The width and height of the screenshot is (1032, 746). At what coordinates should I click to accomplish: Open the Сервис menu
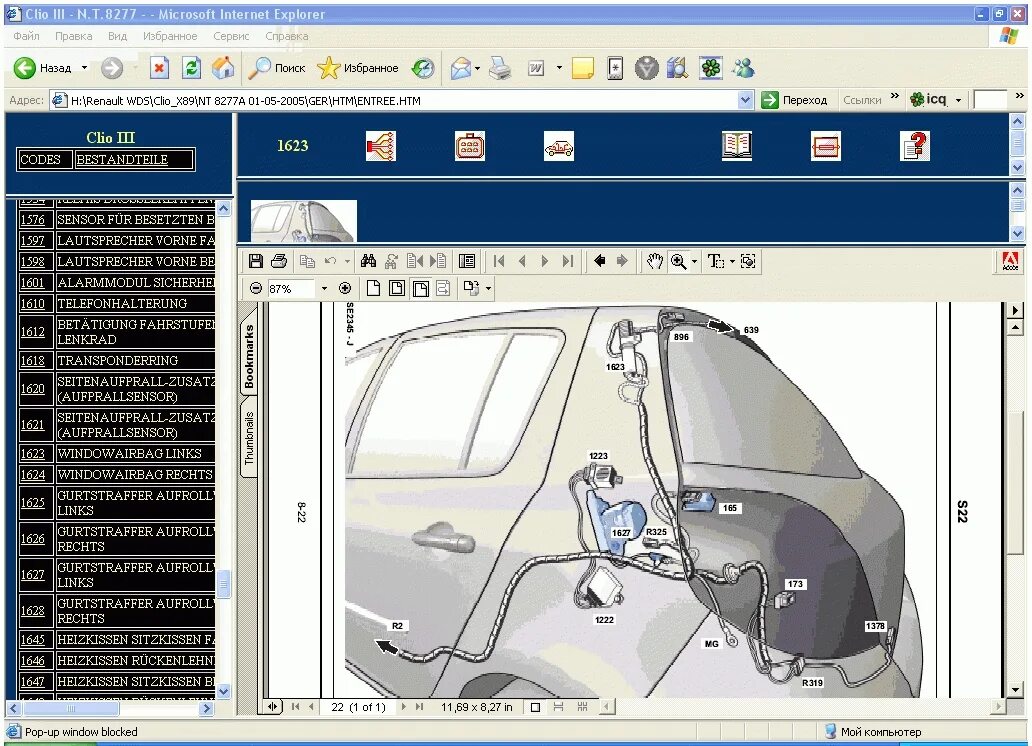231,36
